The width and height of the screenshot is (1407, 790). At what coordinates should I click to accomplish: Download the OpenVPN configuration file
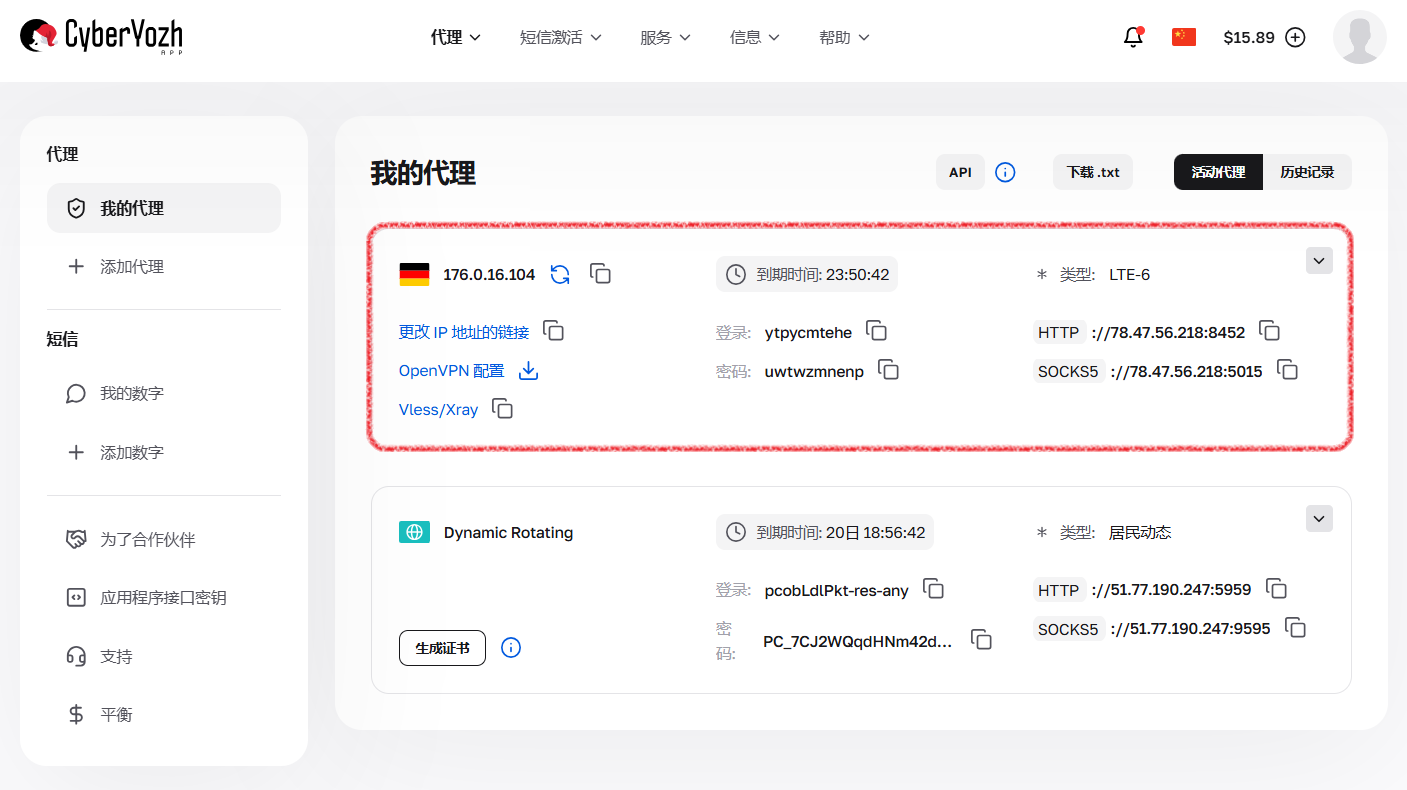point(528,370)
